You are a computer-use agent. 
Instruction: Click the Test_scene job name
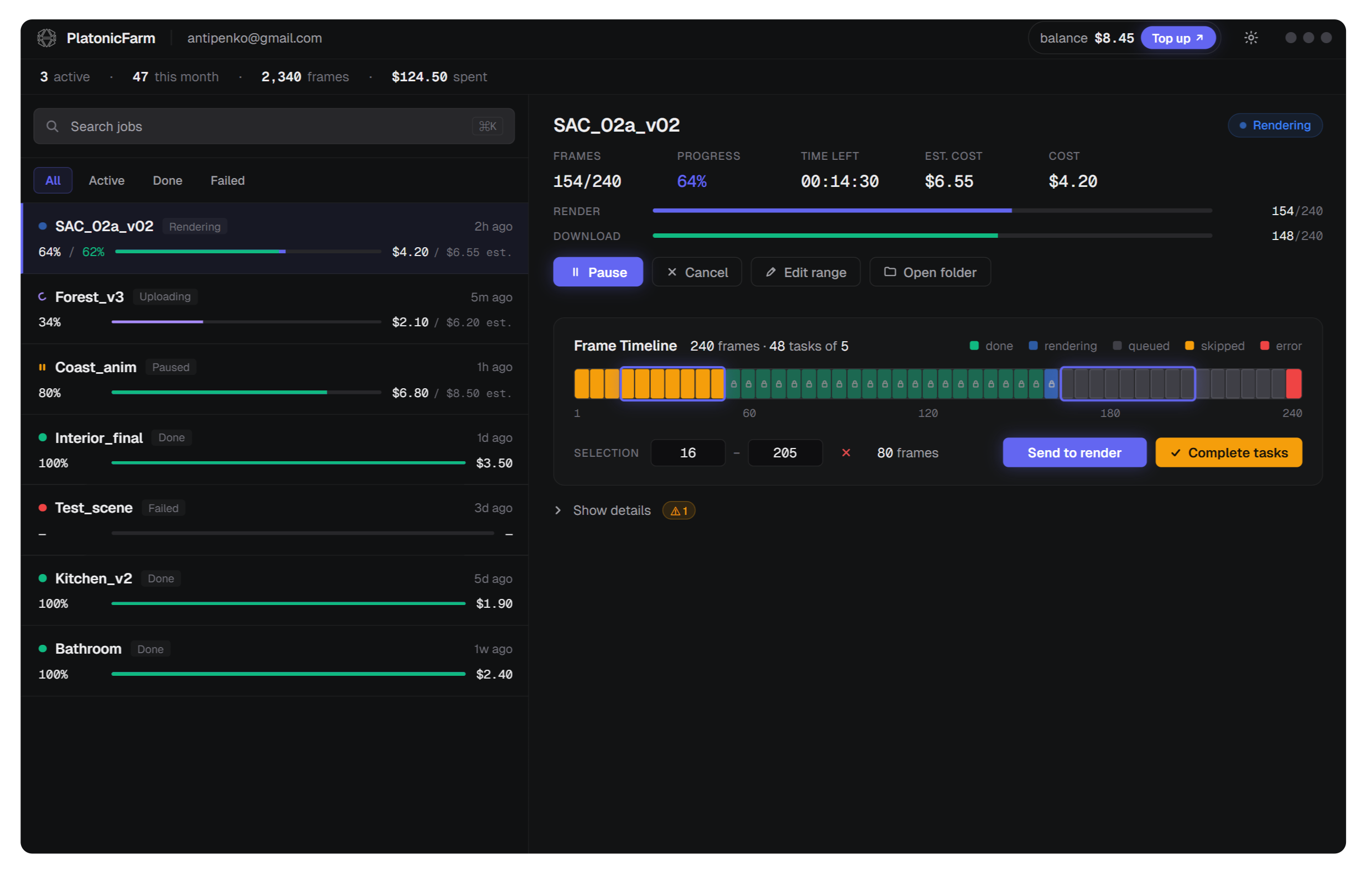tap(94, 508)
